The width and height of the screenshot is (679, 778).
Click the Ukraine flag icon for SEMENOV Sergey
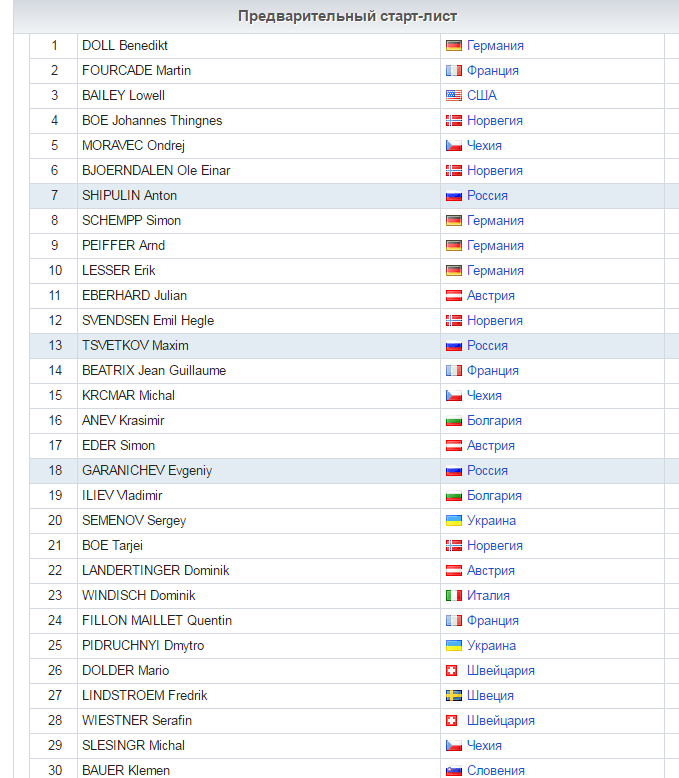click(454, 520)
